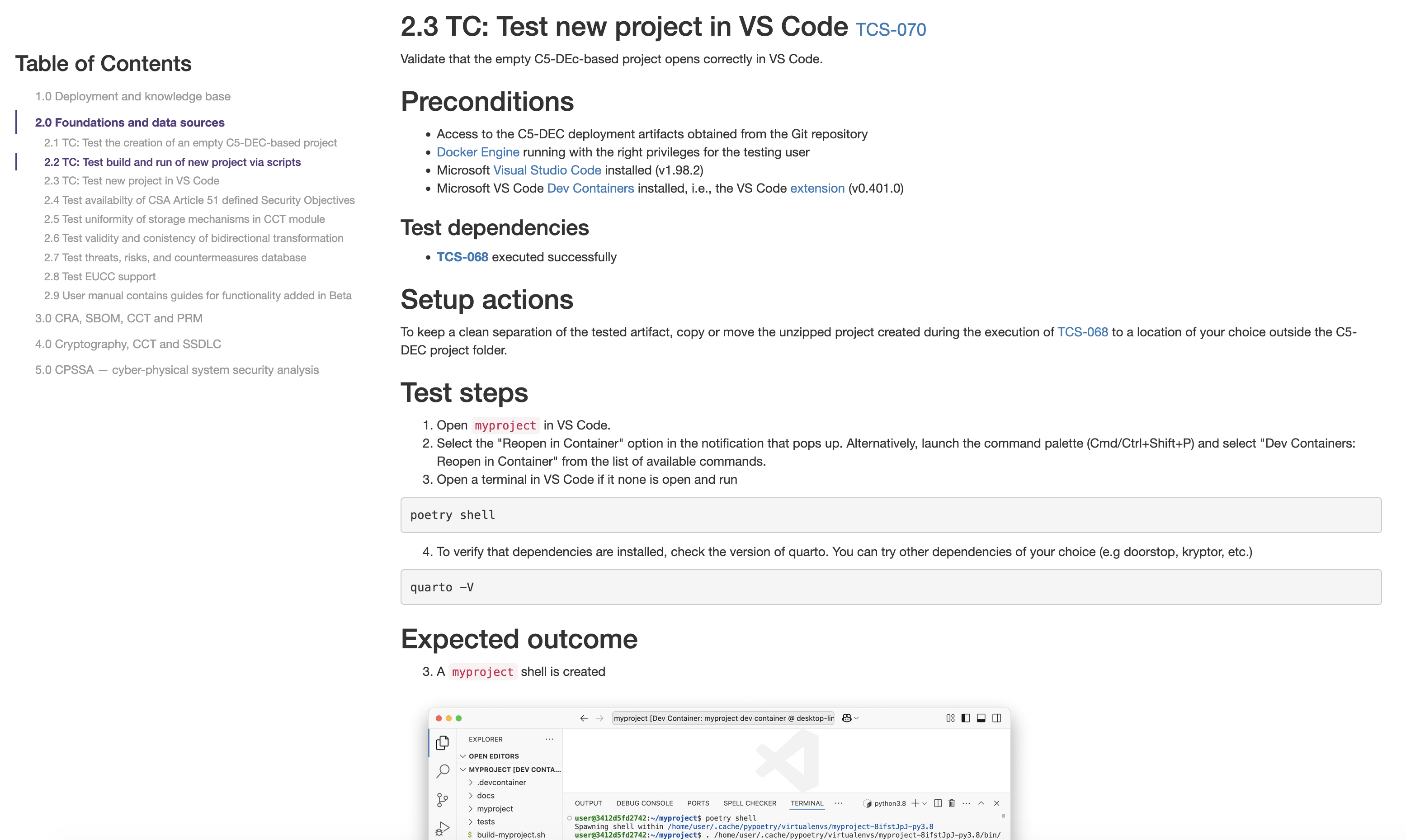The height and width of the screenshot is (840, 1406).
Task: Go to 2.4 CSA Article 51 TOC entry
Action: click(199, 200)
